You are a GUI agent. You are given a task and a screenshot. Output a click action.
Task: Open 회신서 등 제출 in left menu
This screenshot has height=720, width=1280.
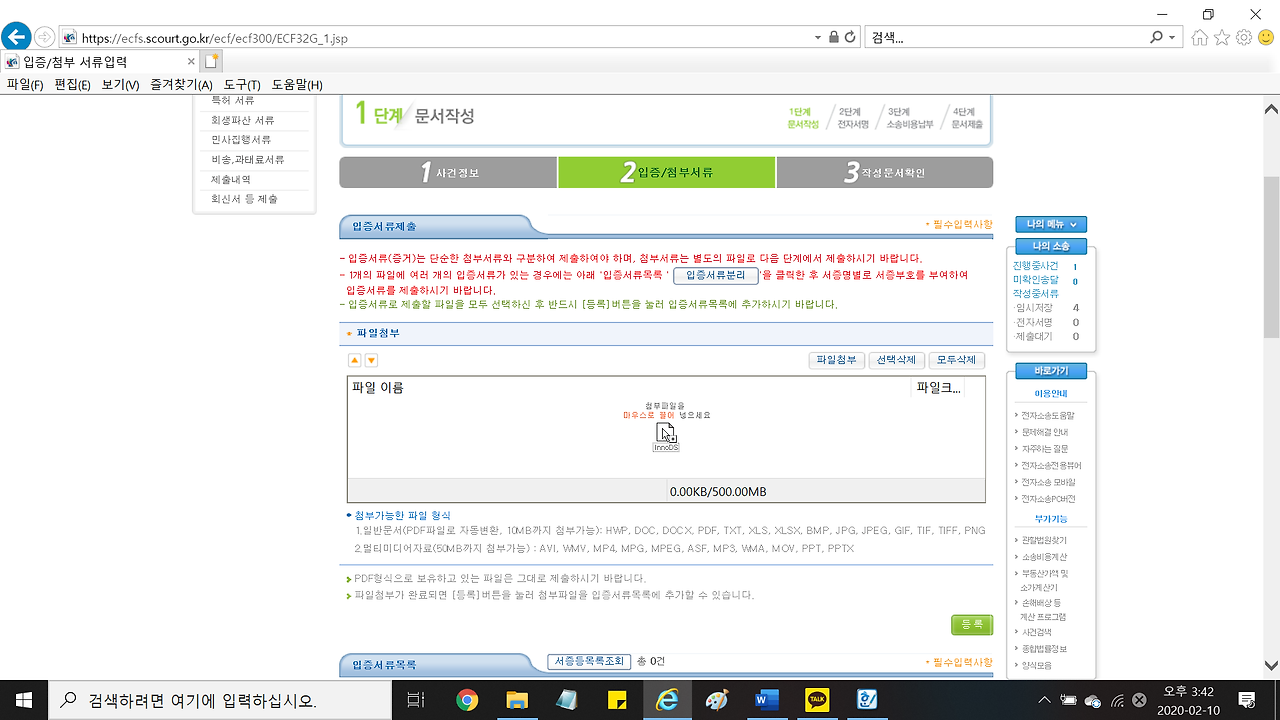pos(244,199)
